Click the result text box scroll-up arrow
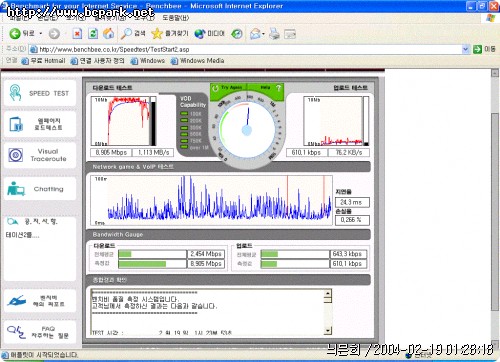 328,293
